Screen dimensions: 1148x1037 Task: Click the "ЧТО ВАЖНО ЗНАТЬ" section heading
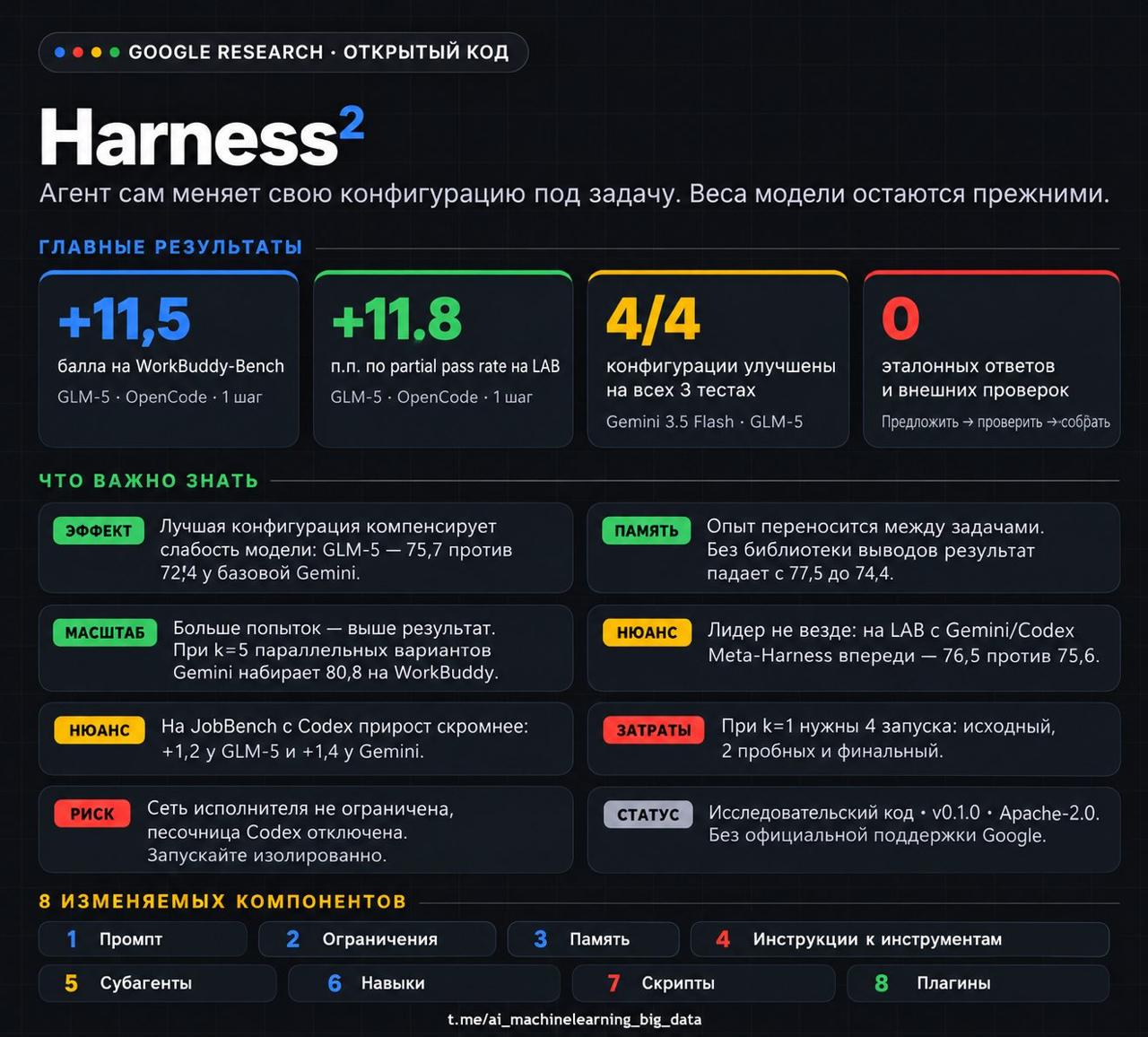pyautogui.click(x=148, y=481)
